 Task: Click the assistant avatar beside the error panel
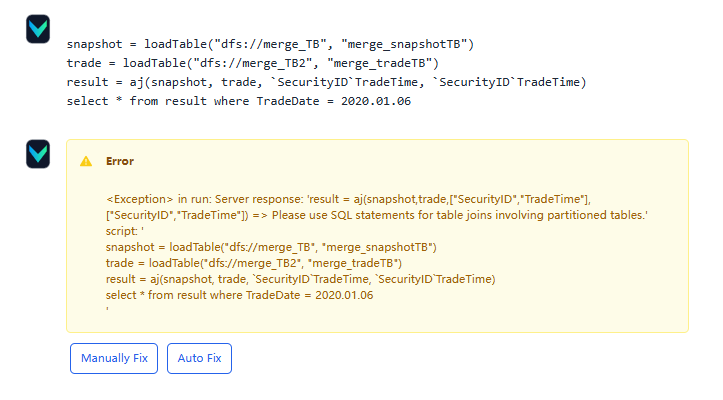38,153
